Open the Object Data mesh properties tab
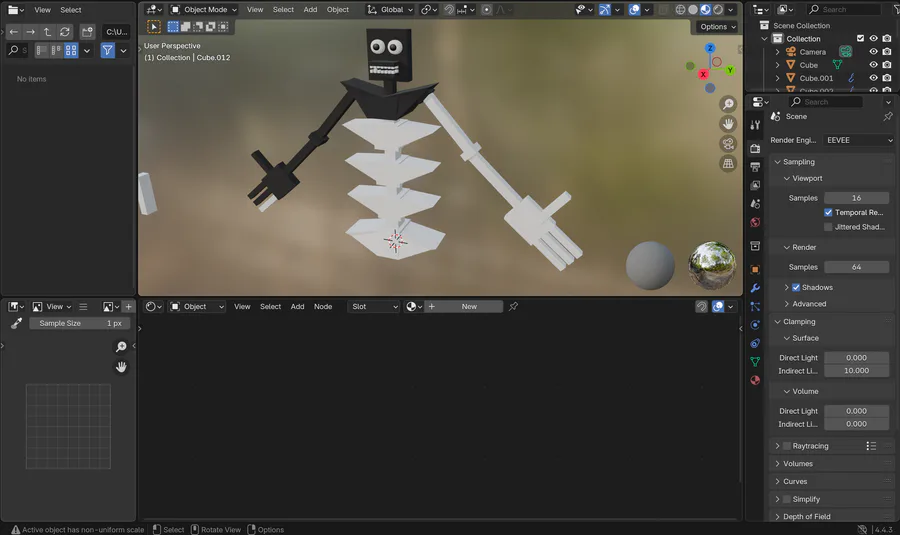Image resolution: width=900 pixels, height=535 pixels. pyautogui.click(x=755, y=362)
